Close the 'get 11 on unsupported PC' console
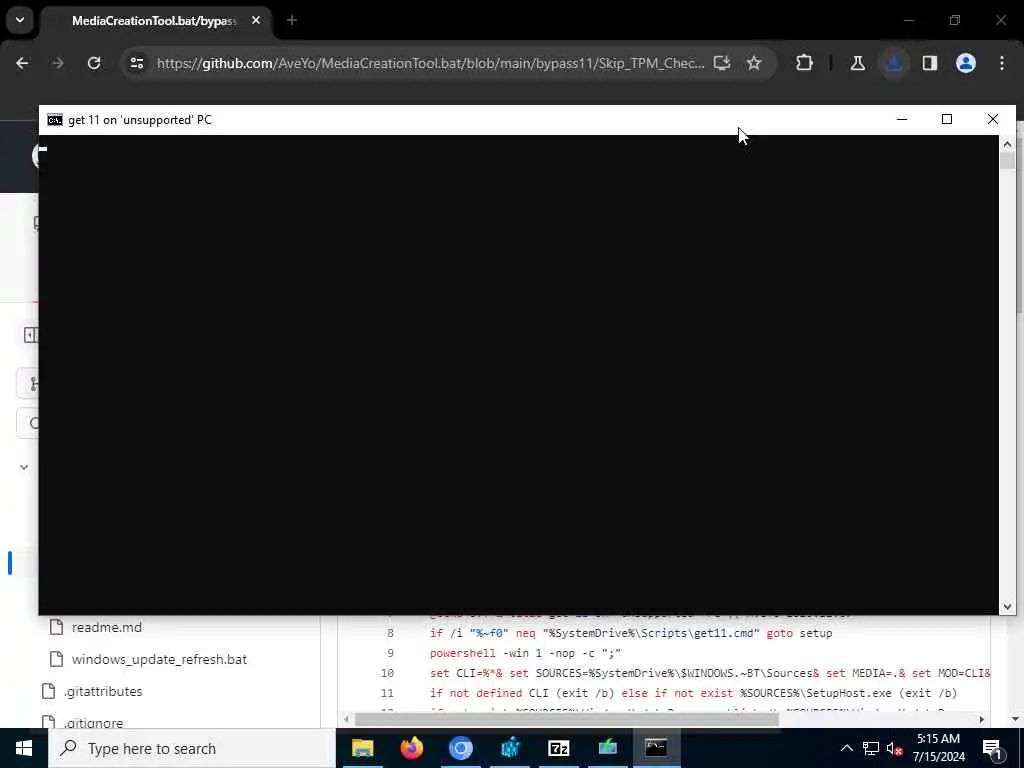The image size is (1024, 768). pyautogui.click(x=993, y=120)
